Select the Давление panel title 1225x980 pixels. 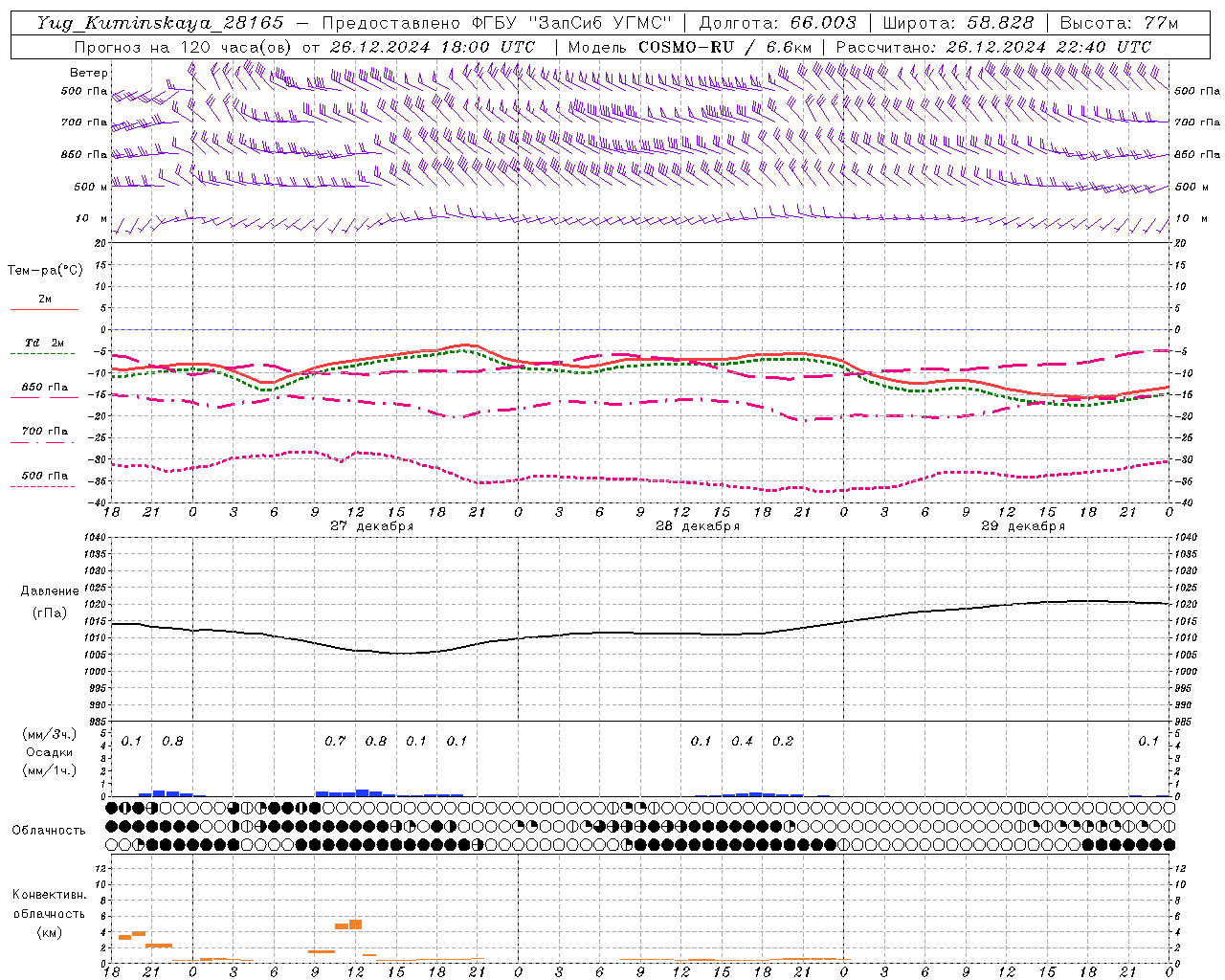[x=50, y=591]
